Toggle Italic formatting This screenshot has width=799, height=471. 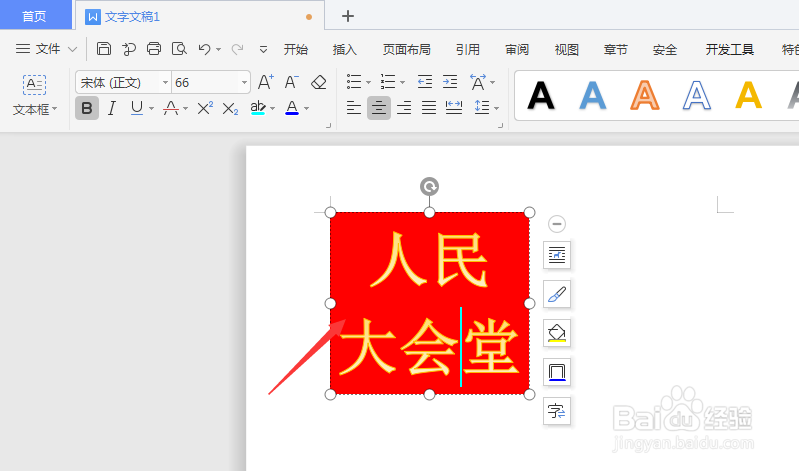(x=112, y=108)
